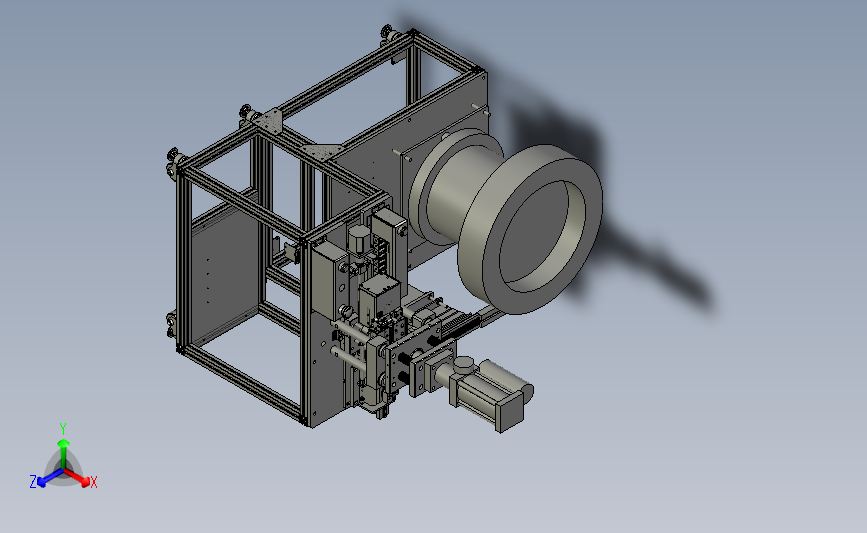867x533 pixels.
Task: Click the red X axis of the orientation triad
Action: (x=78, y=478)
